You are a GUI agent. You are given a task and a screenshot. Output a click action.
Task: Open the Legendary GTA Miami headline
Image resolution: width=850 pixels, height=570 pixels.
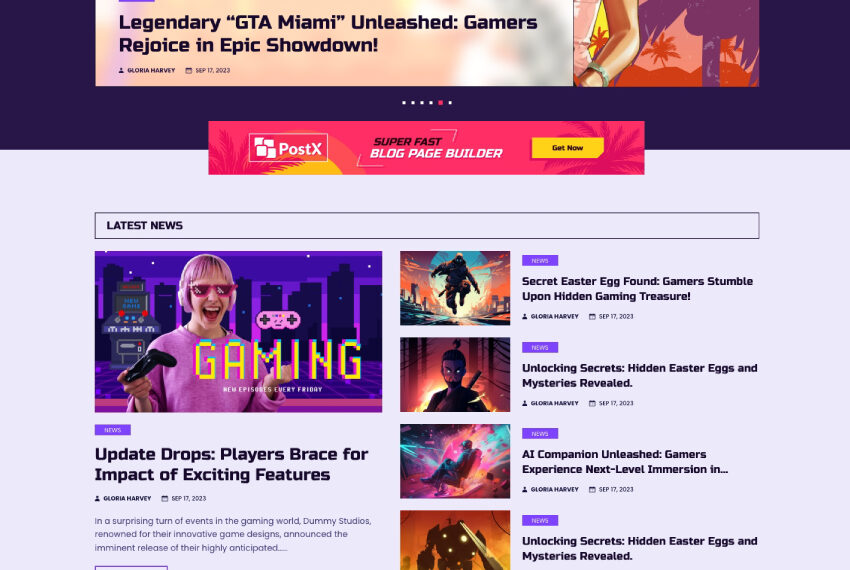click(x=328, y=34)
